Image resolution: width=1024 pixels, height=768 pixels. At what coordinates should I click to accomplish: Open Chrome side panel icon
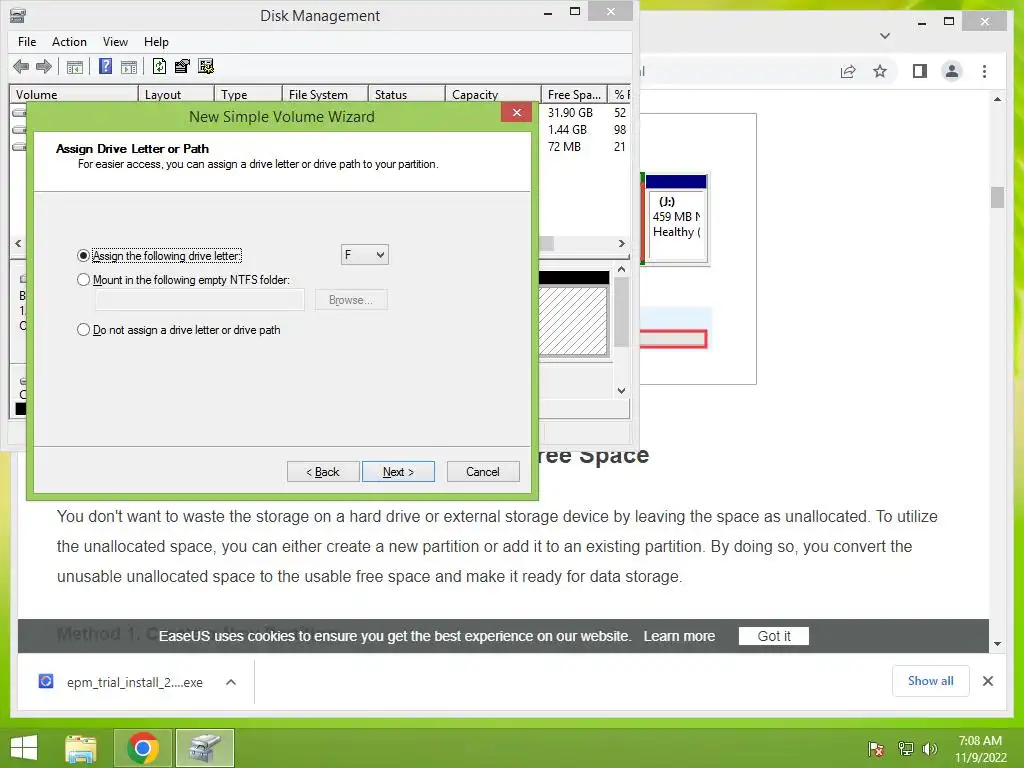pyautogui.click(x=920, y=71)
